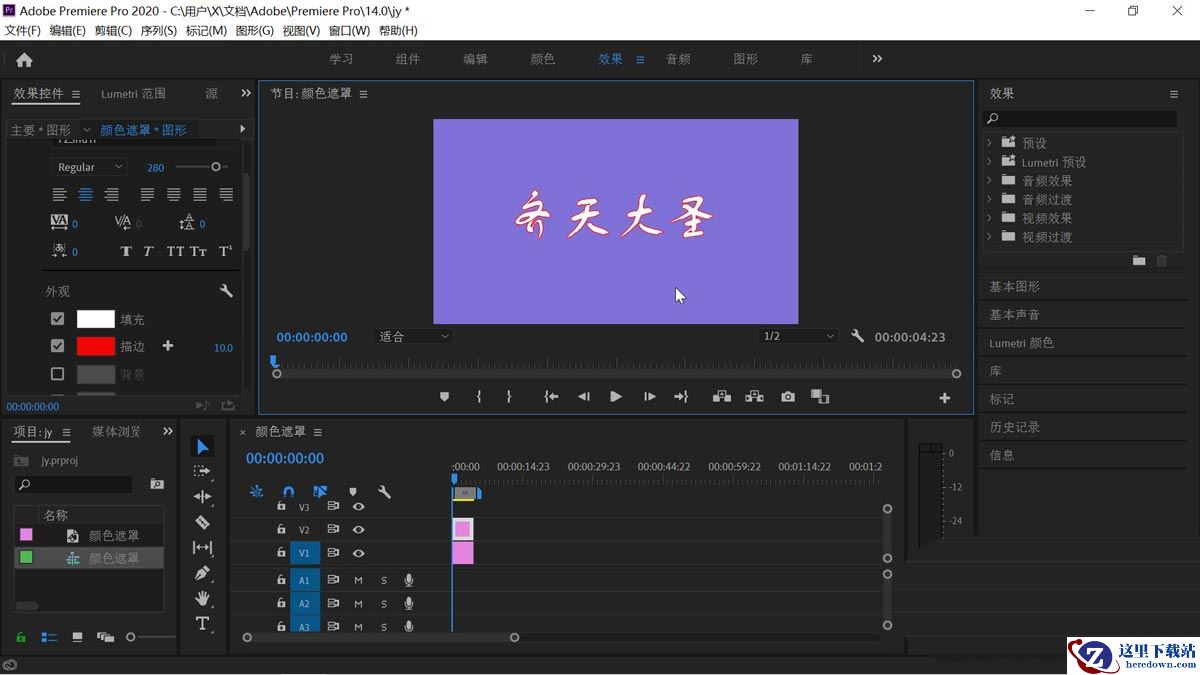
Task: Create new custom bin in Effects panel
Action: click(1139, 261)
